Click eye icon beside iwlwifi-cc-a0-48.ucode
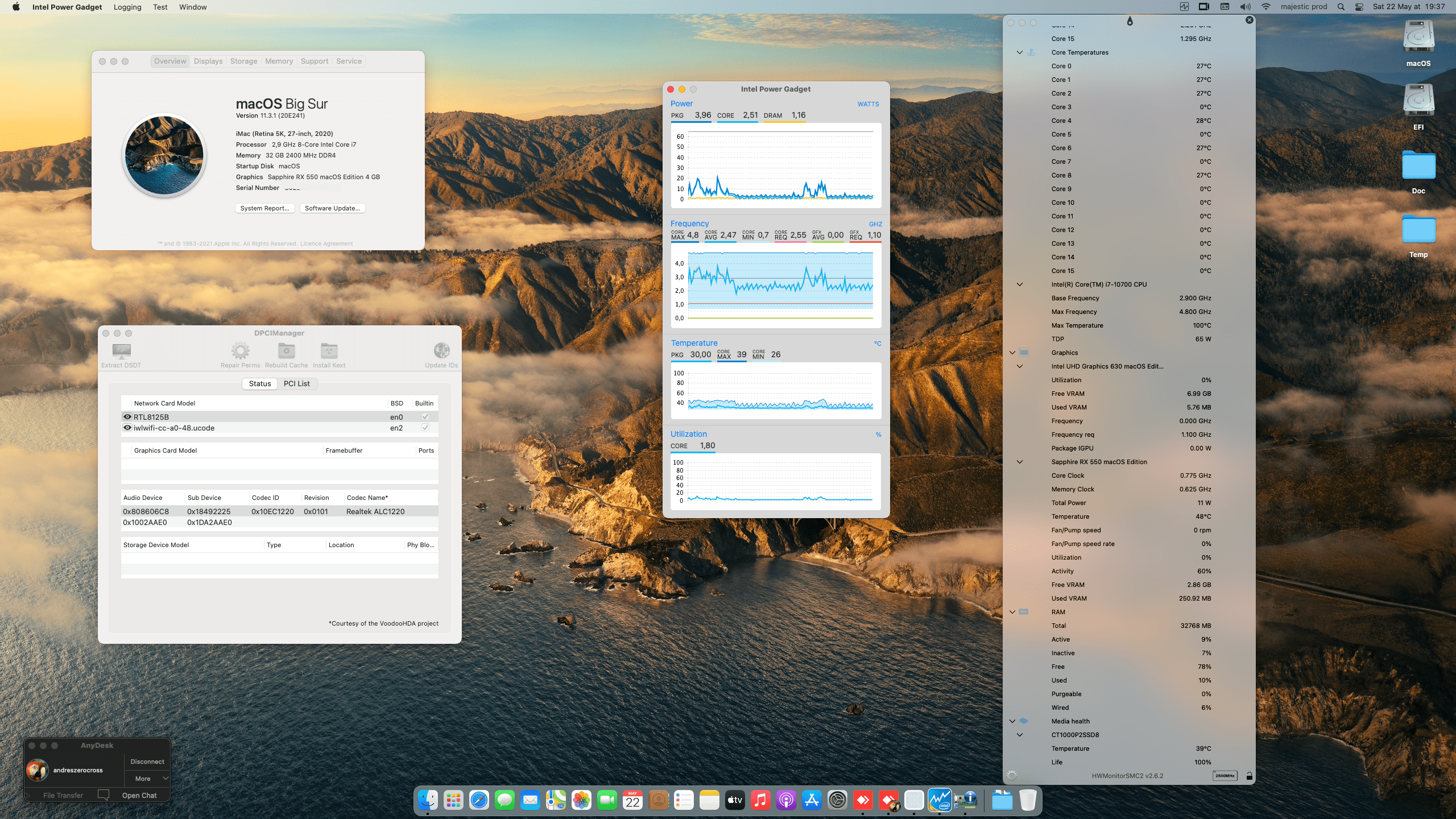The width and height of the screenshot is (1456, 819). (127, 428)
